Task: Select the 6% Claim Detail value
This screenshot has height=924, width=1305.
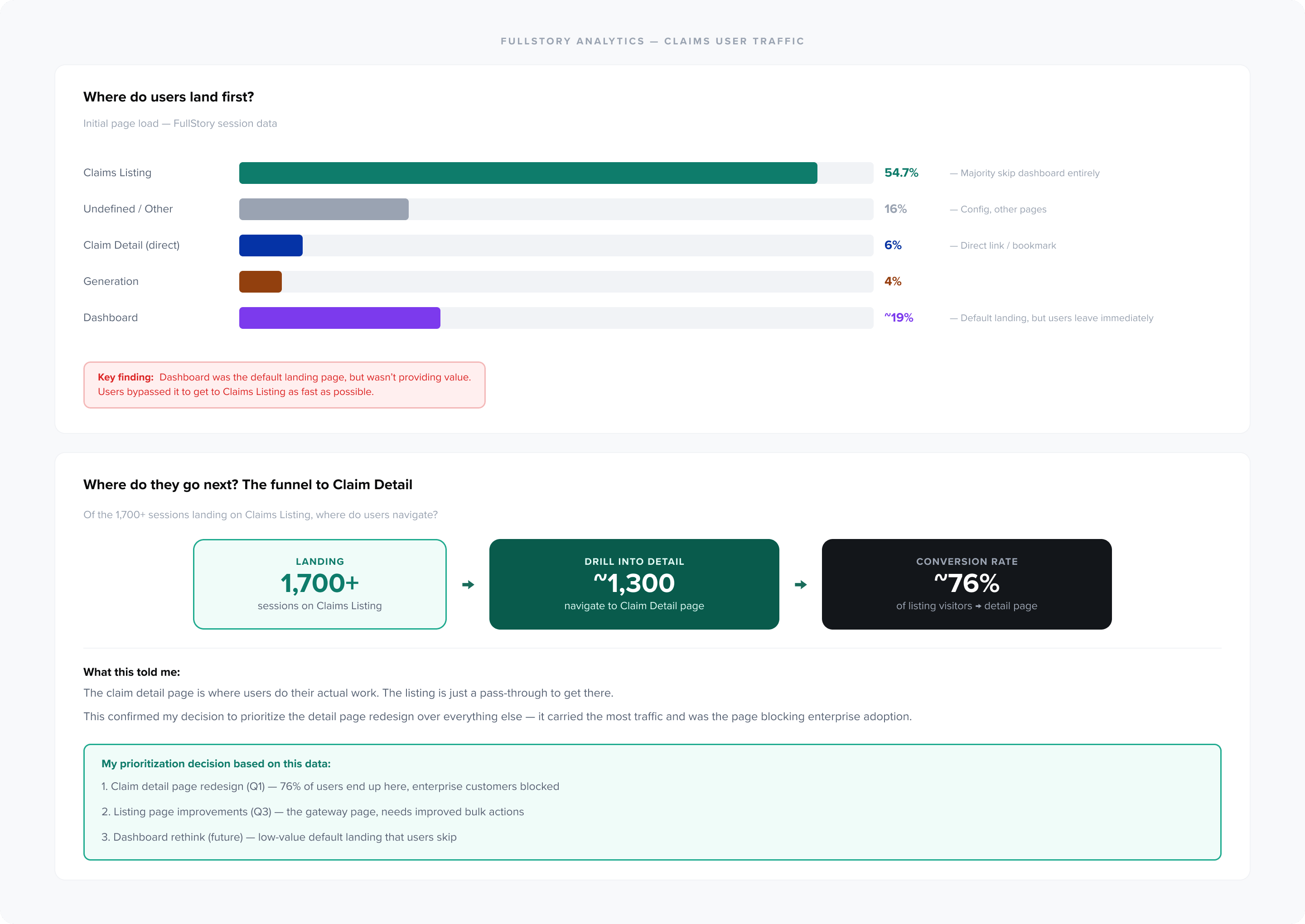Action: 892,245
